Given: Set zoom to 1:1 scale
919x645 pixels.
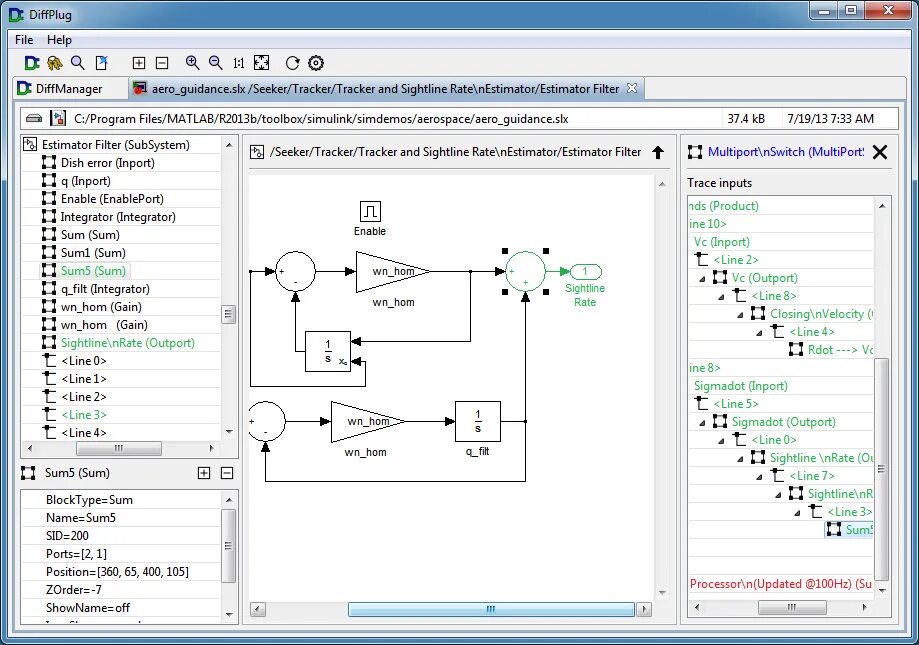Looking at the screenshot, I should click(239, 63).
